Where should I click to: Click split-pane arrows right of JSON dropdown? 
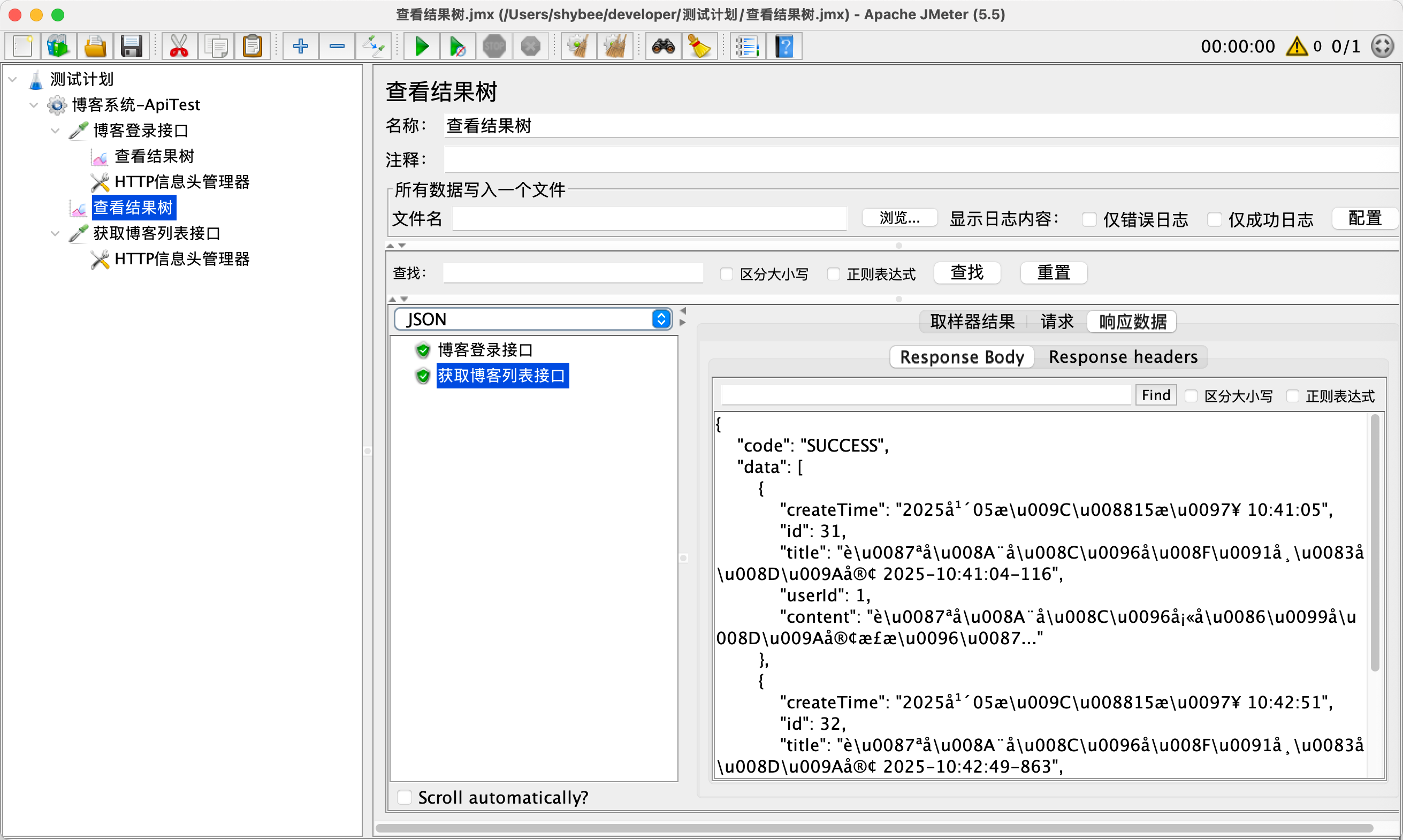click(683, 317)
